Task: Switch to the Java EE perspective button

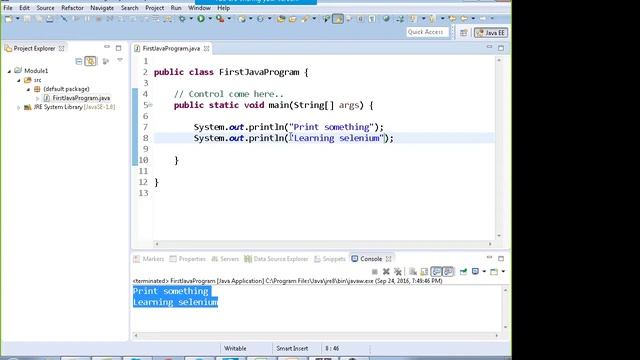Action: pyautogui.click(x=491, y=33)
